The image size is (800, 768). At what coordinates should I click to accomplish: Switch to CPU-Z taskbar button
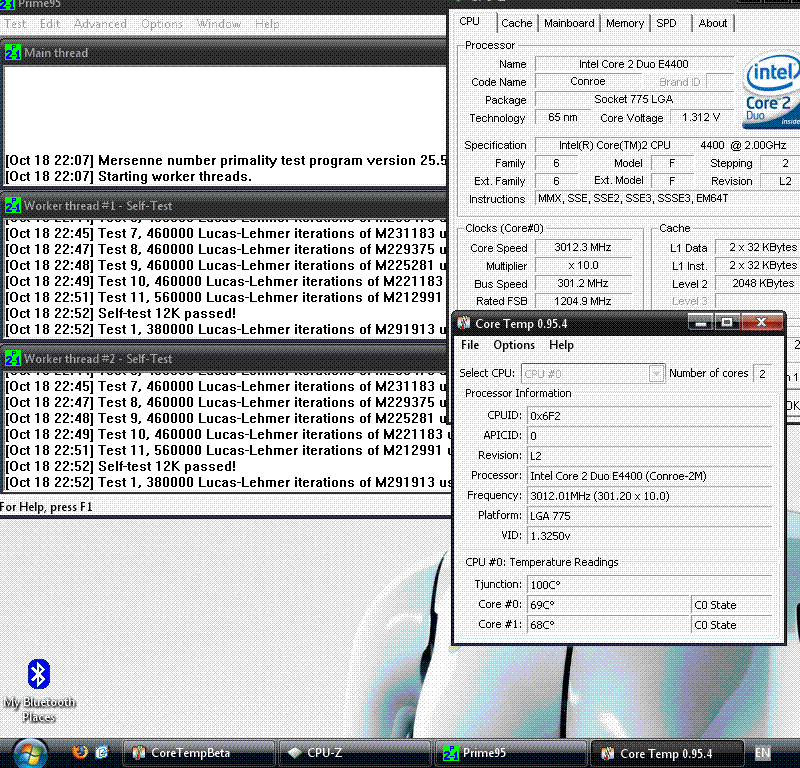click(x=355, y=753)
